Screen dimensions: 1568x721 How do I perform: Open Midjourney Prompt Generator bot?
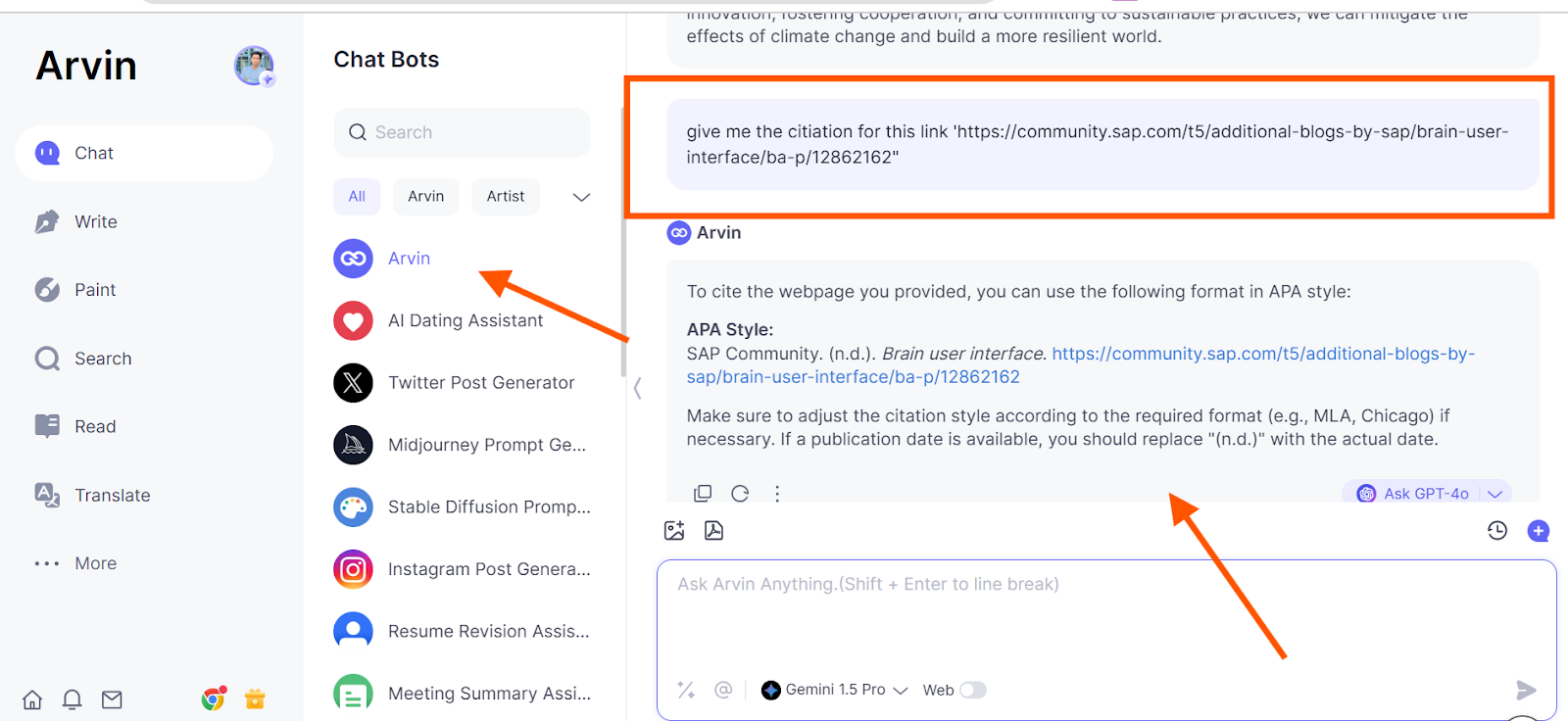[462, 445]
